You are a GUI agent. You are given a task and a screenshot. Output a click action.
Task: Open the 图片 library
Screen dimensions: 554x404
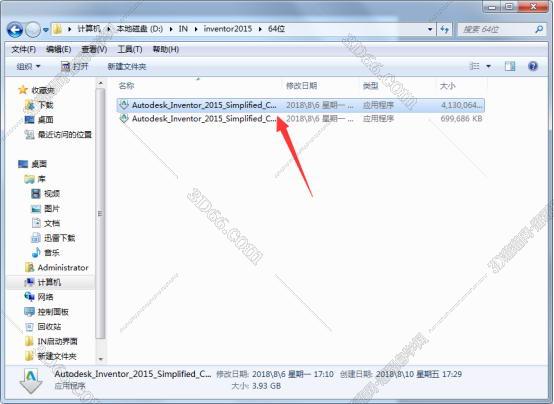pos(52,209)
